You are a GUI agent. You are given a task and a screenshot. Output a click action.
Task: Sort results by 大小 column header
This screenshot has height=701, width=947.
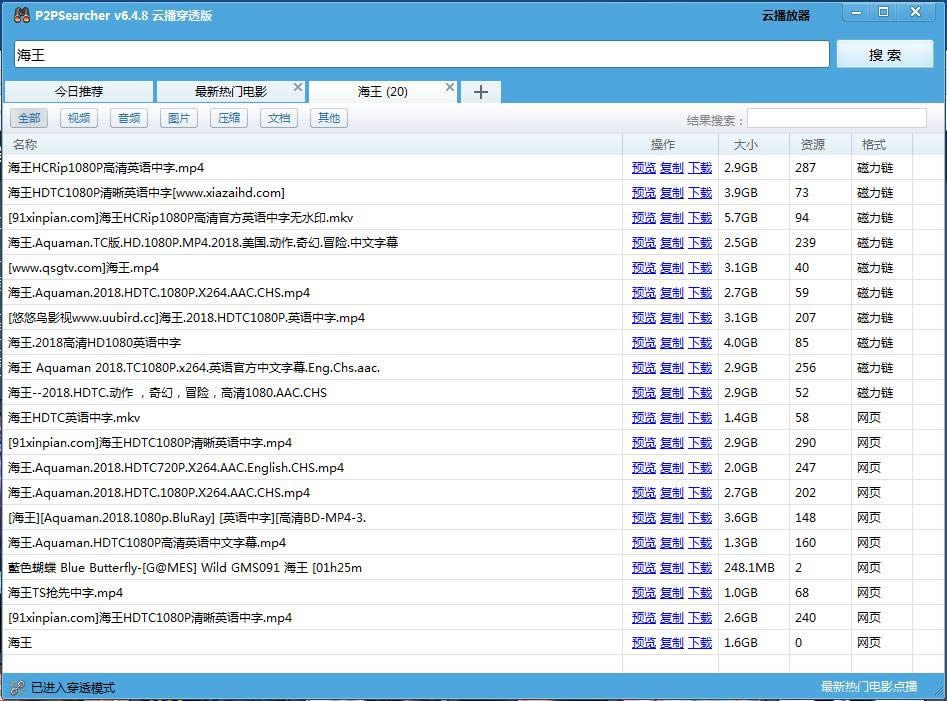coord(745,145)
